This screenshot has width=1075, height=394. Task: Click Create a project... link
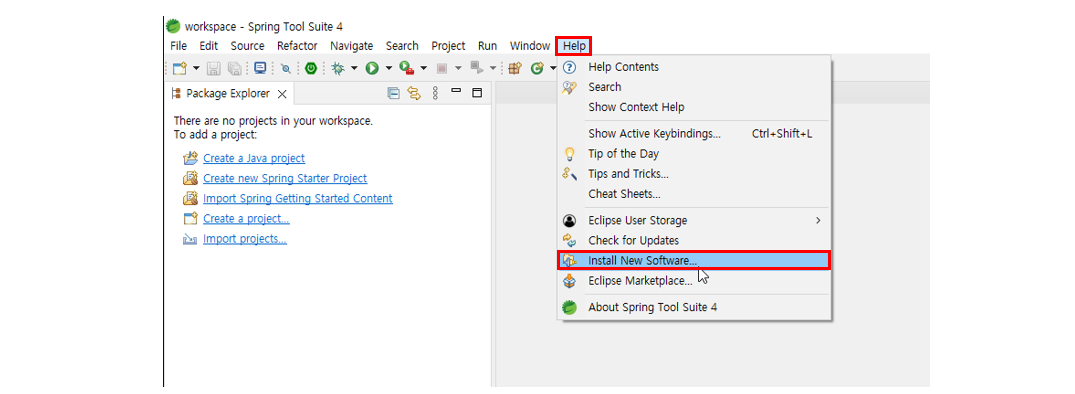click(x=246, y=219)
